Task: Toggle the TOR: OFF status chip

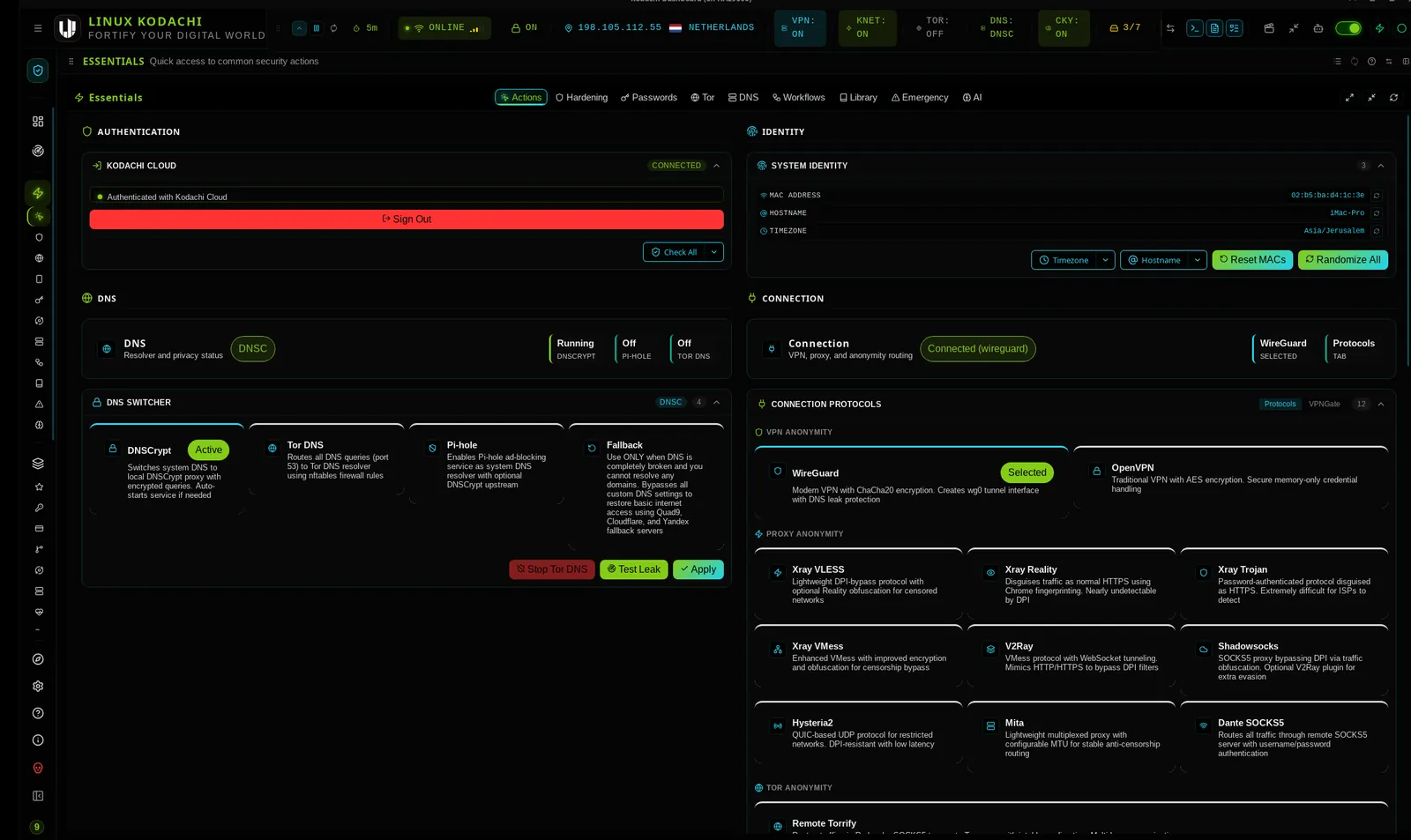Action: click(x=933, y=28)
